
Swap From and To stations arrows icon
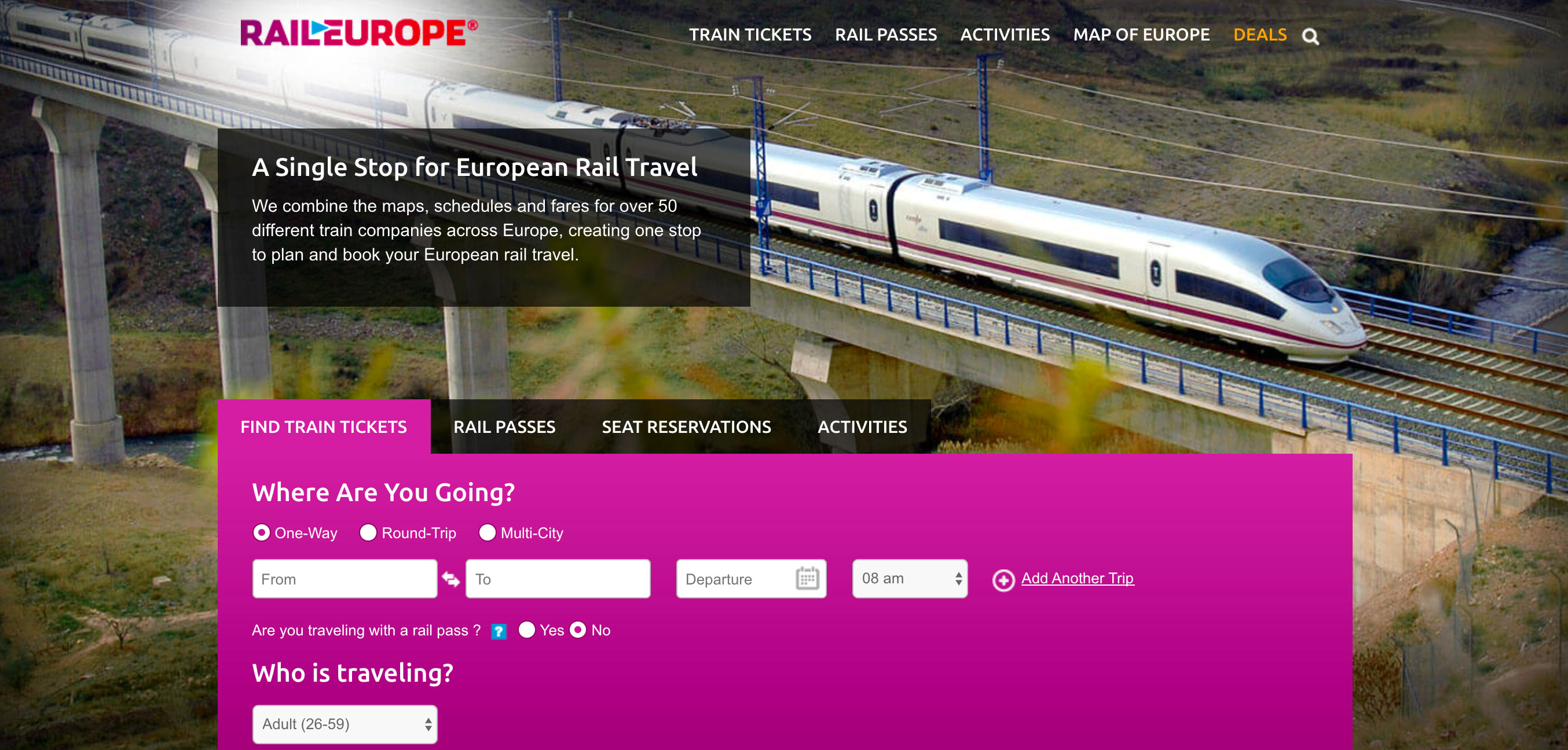click(x=451, y=579)
